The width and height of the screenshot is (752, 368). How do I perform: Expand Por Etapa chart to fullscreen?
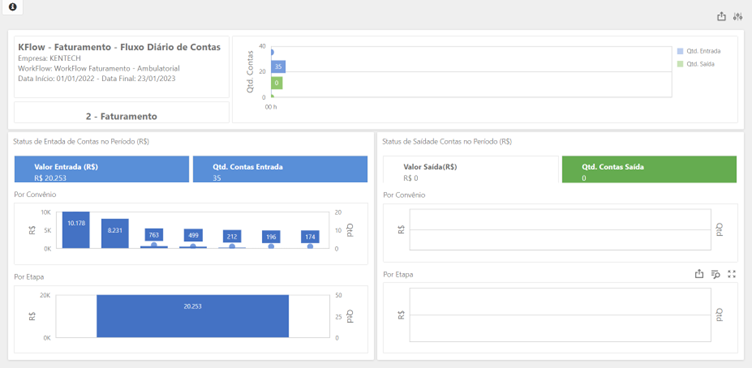click(731, 274)
